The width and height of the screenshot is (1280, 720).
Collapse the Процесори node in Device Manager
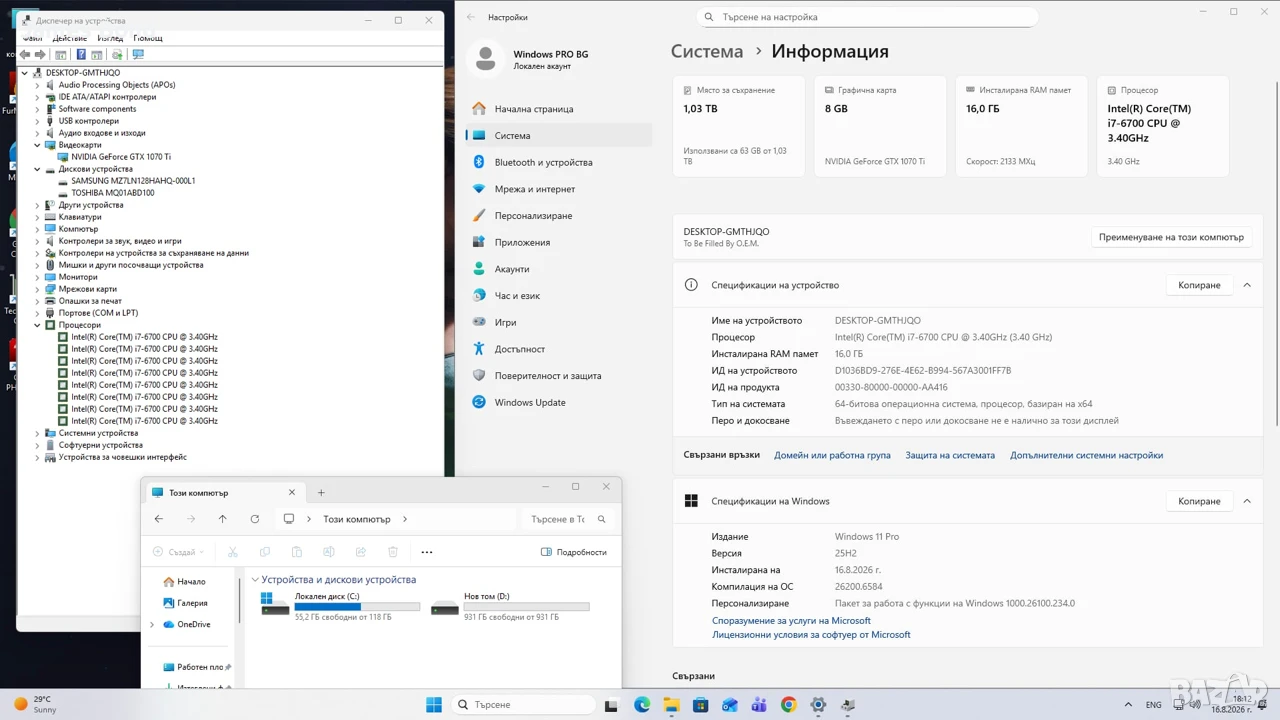[38, 325]
